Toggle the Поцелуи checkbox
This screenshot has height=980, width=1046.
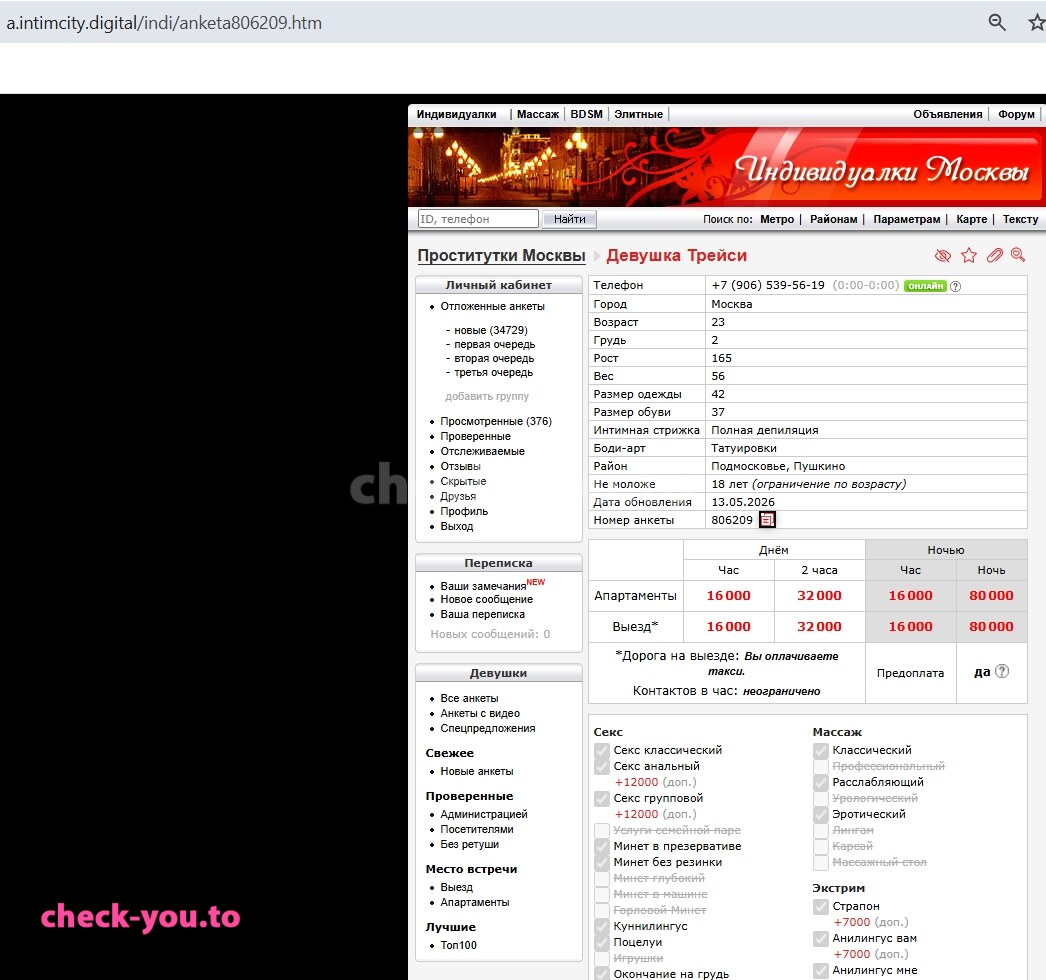[602, 943]
